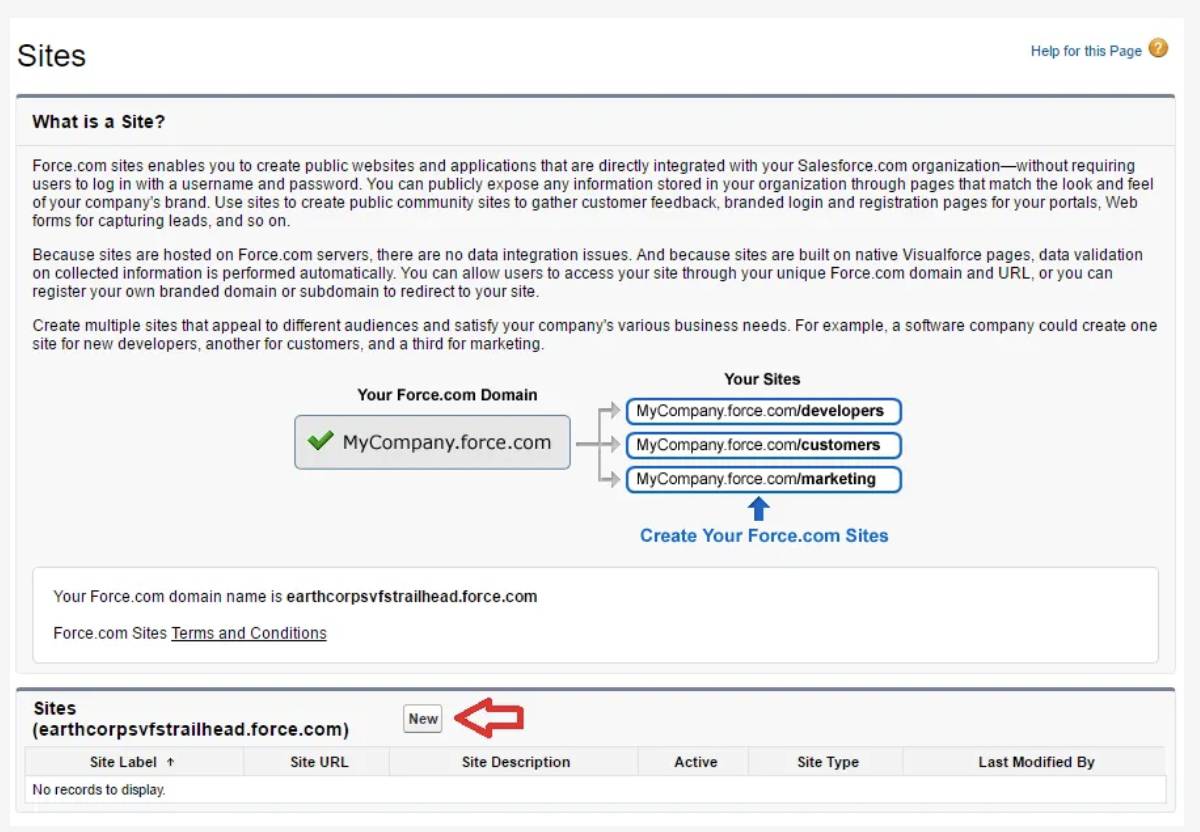Click the Sites page title
Image resolution: width=1200 pixels, height=832 pixels.
pyautogui.click(x=52, y=55)
